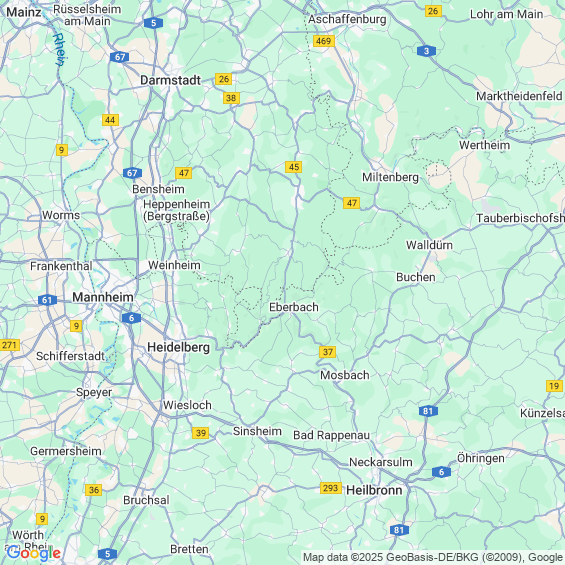Viewport: 565px width, 565px height.
Task: Click the Aschaffenburg town label
Action: (347, 19)
